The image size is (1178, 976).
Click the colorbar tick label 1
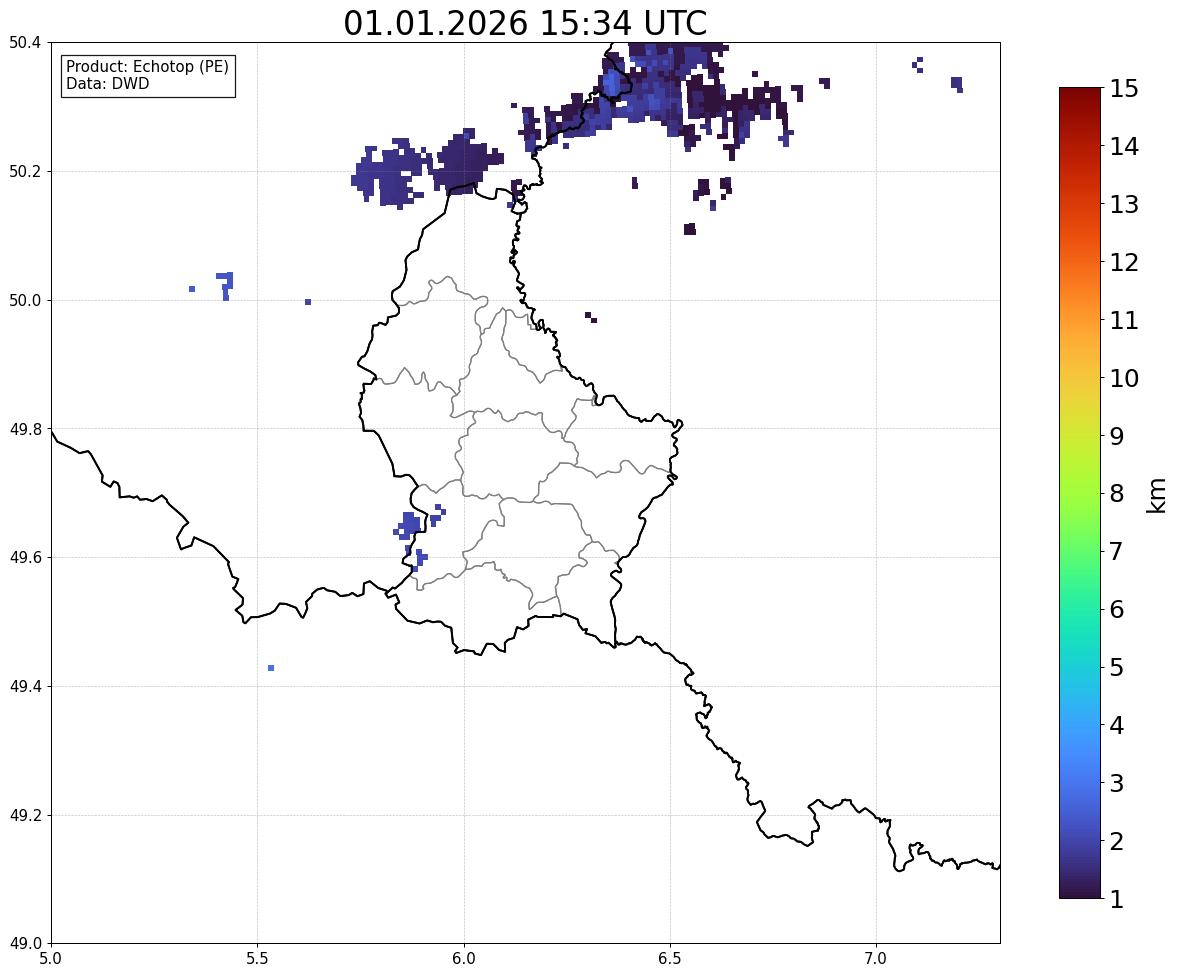coord(1116,899)
